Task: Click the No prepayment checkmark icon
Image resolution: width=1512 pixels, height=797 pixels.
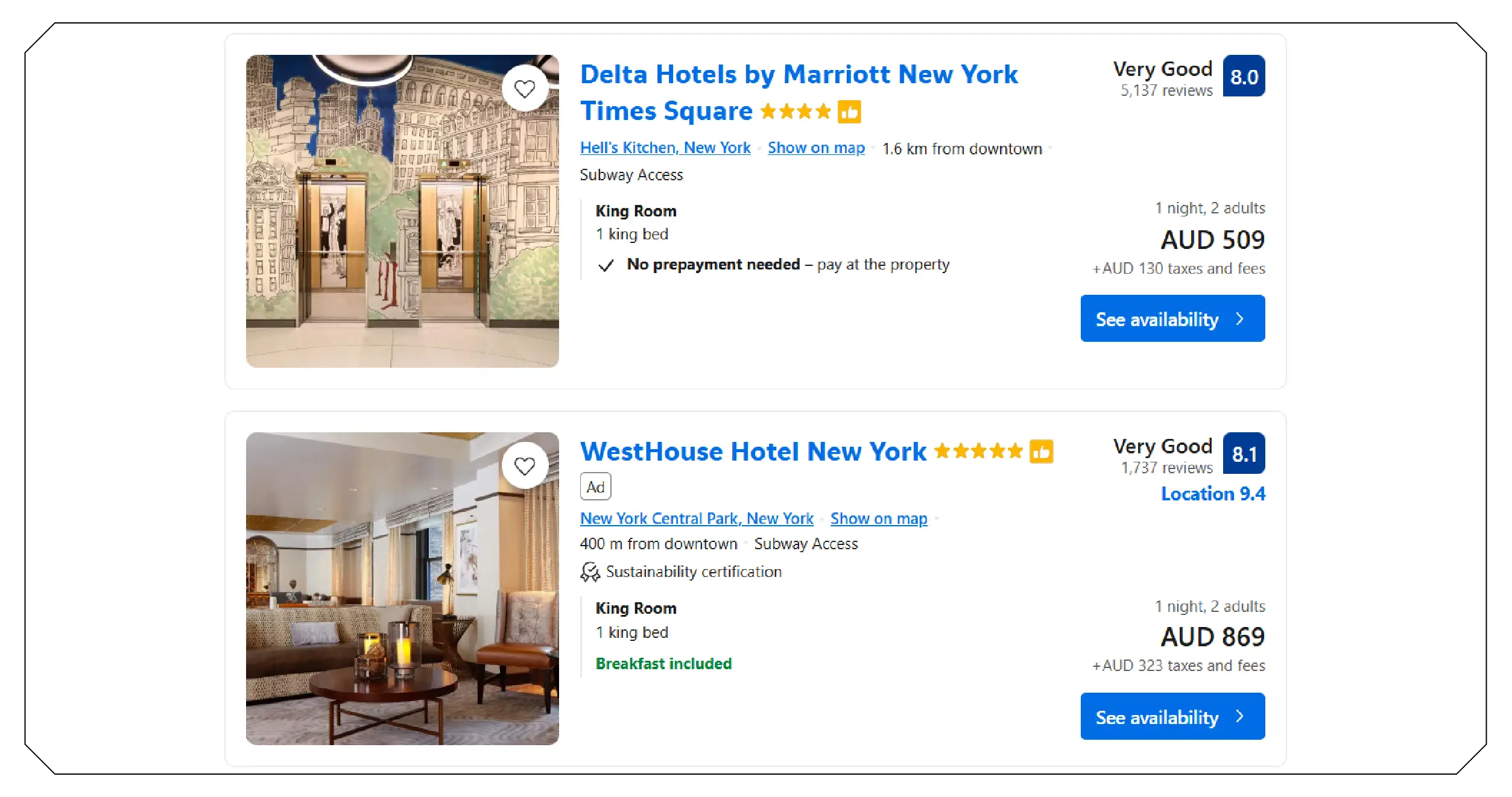Action: click(x=606, y=265)
